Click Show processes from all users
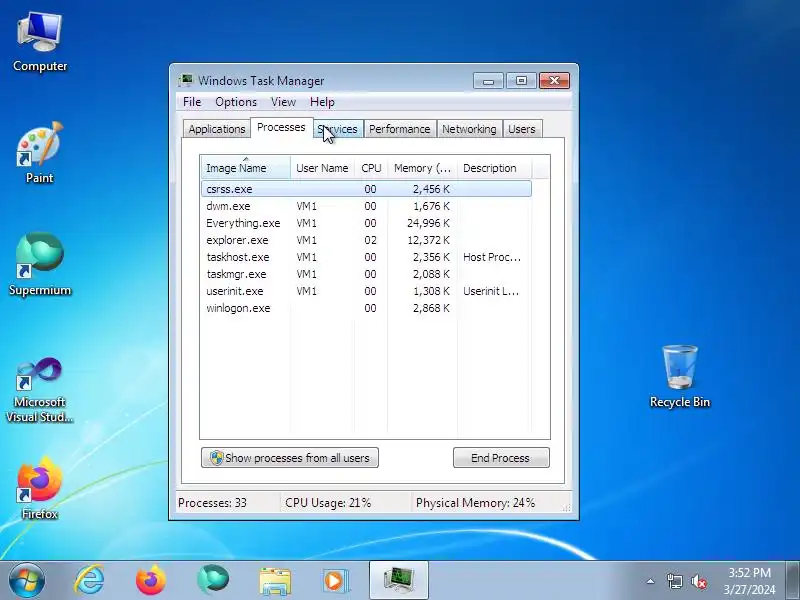 pos(290,458)
